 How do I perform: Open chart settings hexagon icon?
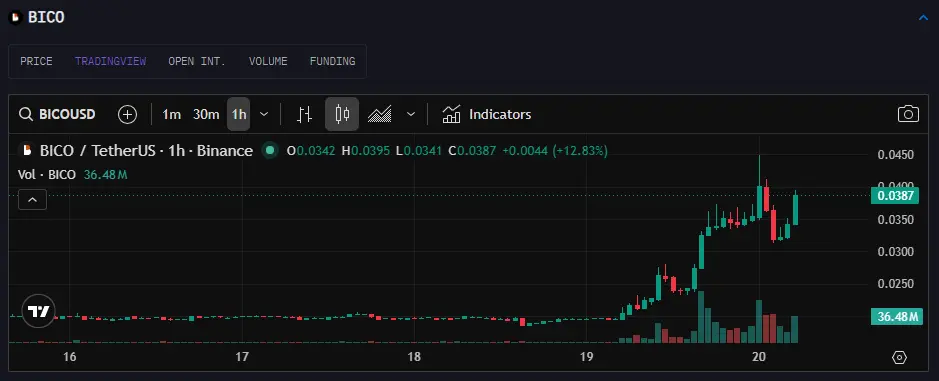click(899, 358)
